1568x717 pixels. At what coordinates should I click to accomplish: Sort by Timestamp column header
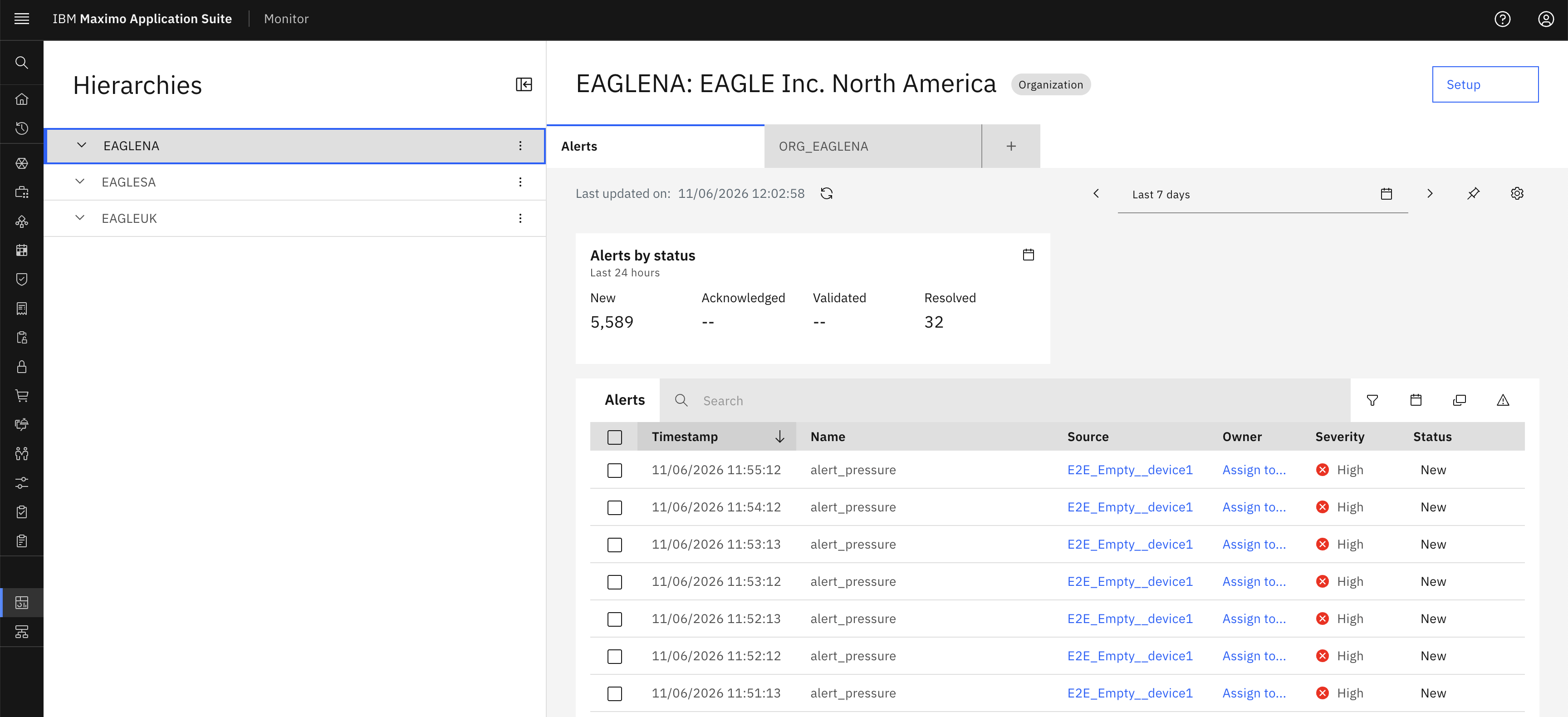(716, 437)
